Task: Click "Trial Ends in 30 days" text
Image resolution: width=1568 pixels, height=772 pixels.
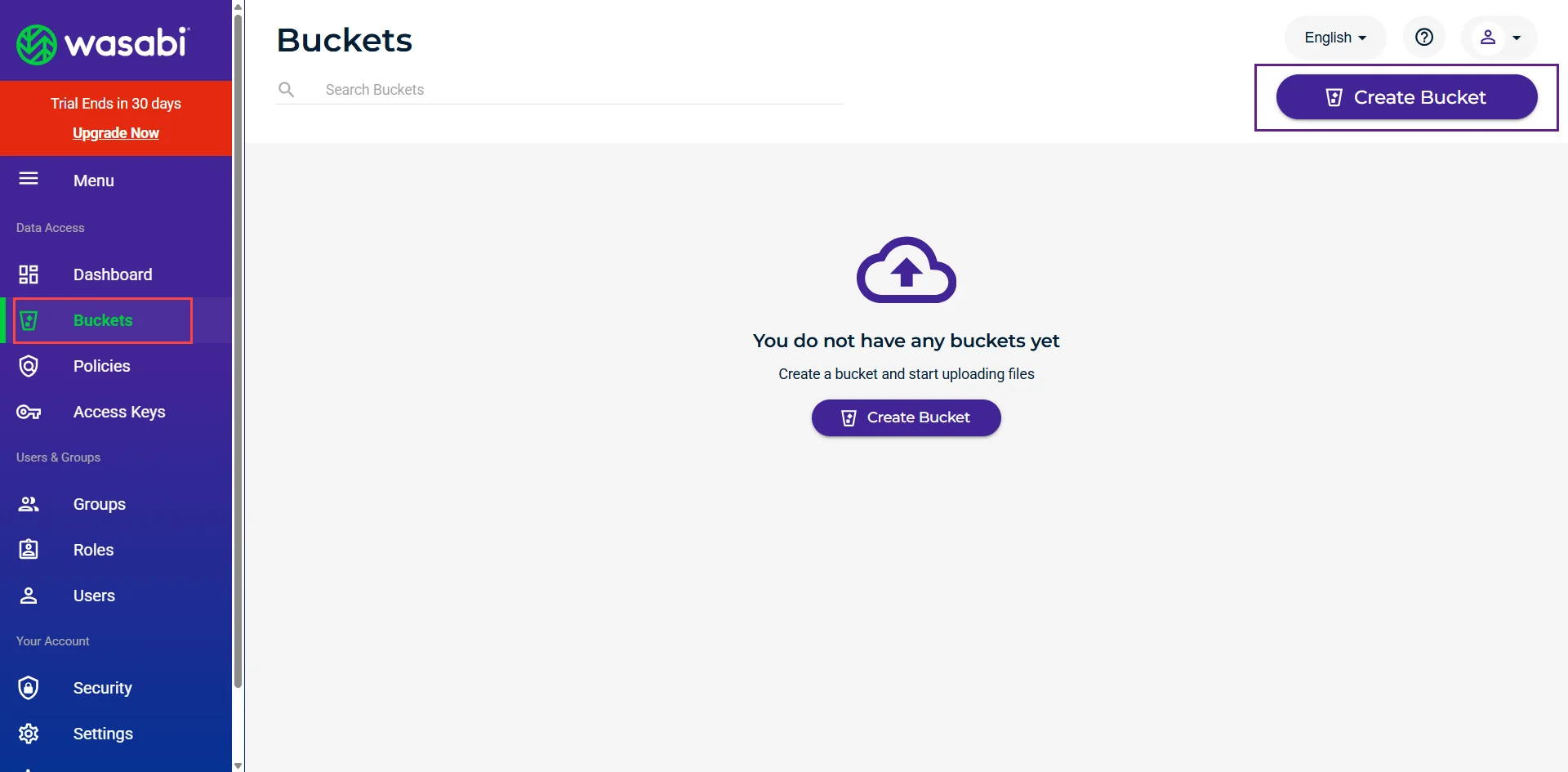Action: (116, 104)
